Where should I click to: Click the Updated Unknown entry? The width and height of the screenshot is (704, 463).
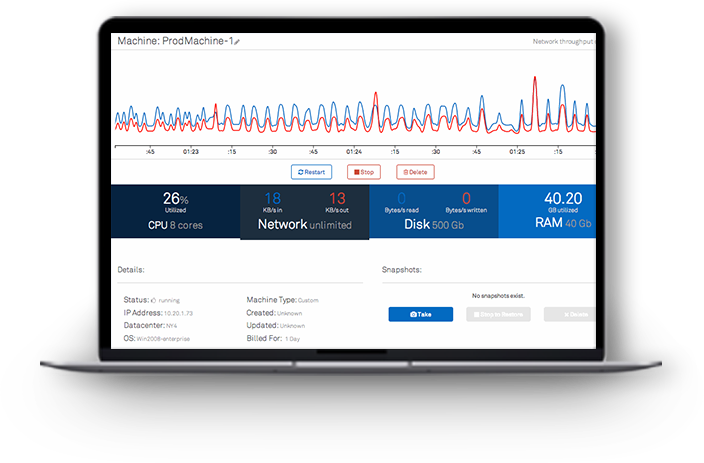276,325
